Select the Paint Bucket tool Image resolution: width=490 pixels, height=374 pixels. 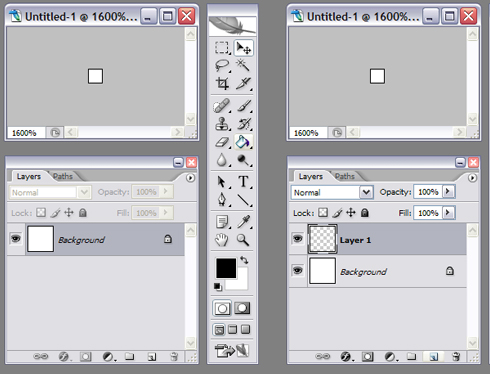tap(243, 142)
